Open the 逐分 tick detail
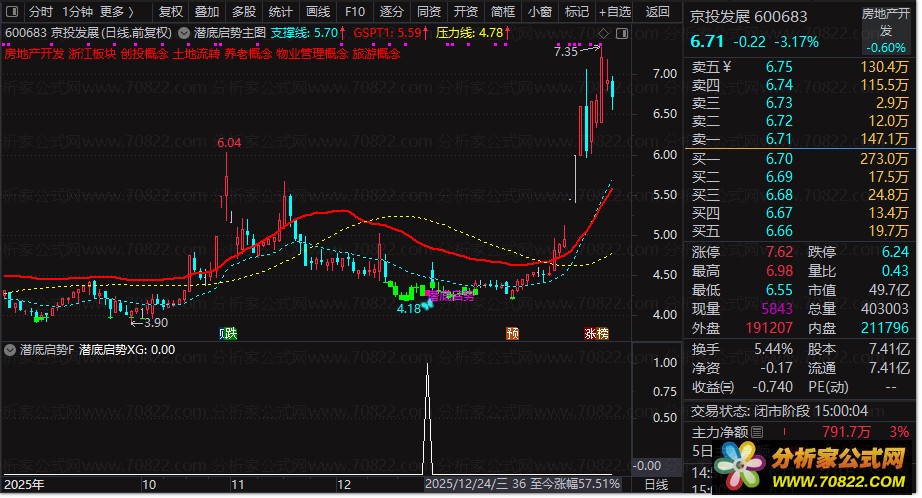This screenshot has height=498, width=922. [x=391, y=11]
